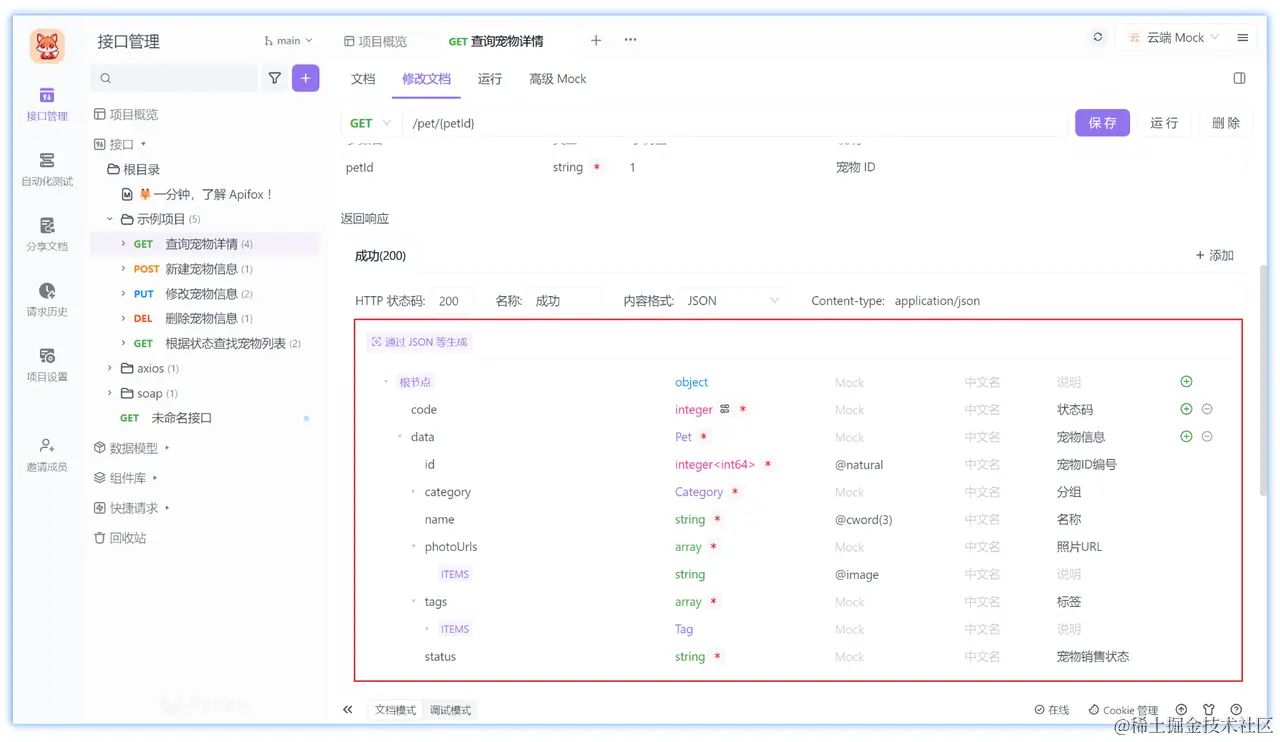Open the 项目概览 top tab
This screenshot has width=1280, height=742.
375,41
